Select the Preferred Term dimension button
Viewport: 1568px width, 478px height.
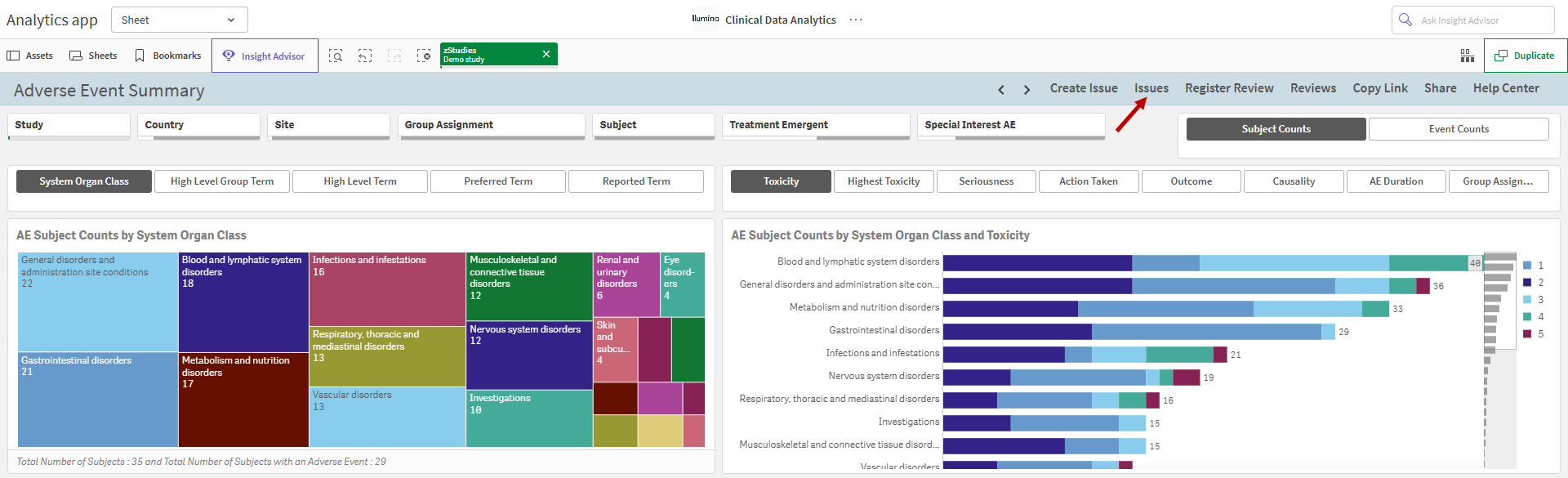pyautogui.click(x=498, y=181)
